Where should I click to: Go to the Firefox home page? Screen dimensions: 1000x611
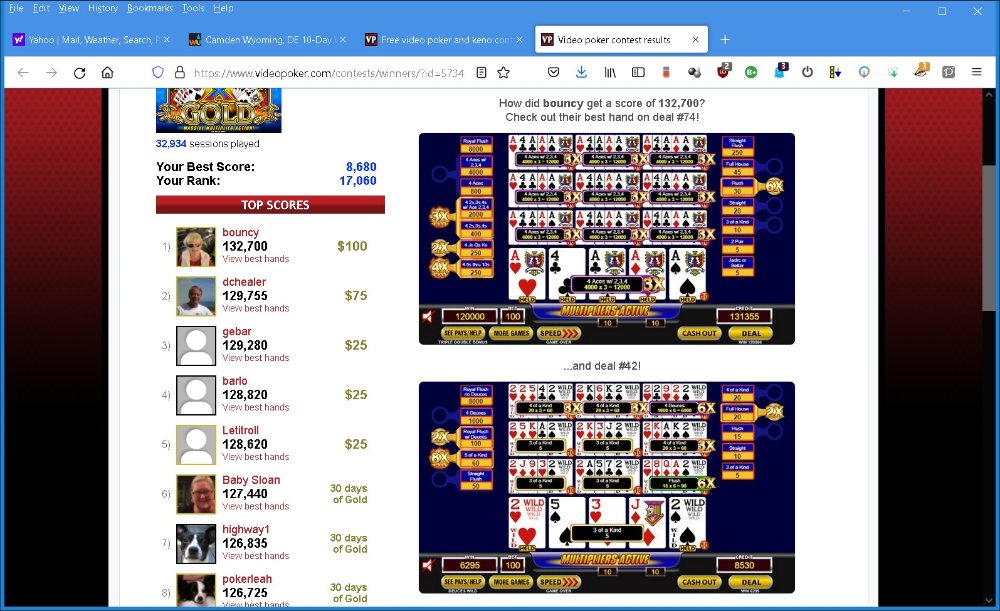pyautogui.click(x=108, y=73)
